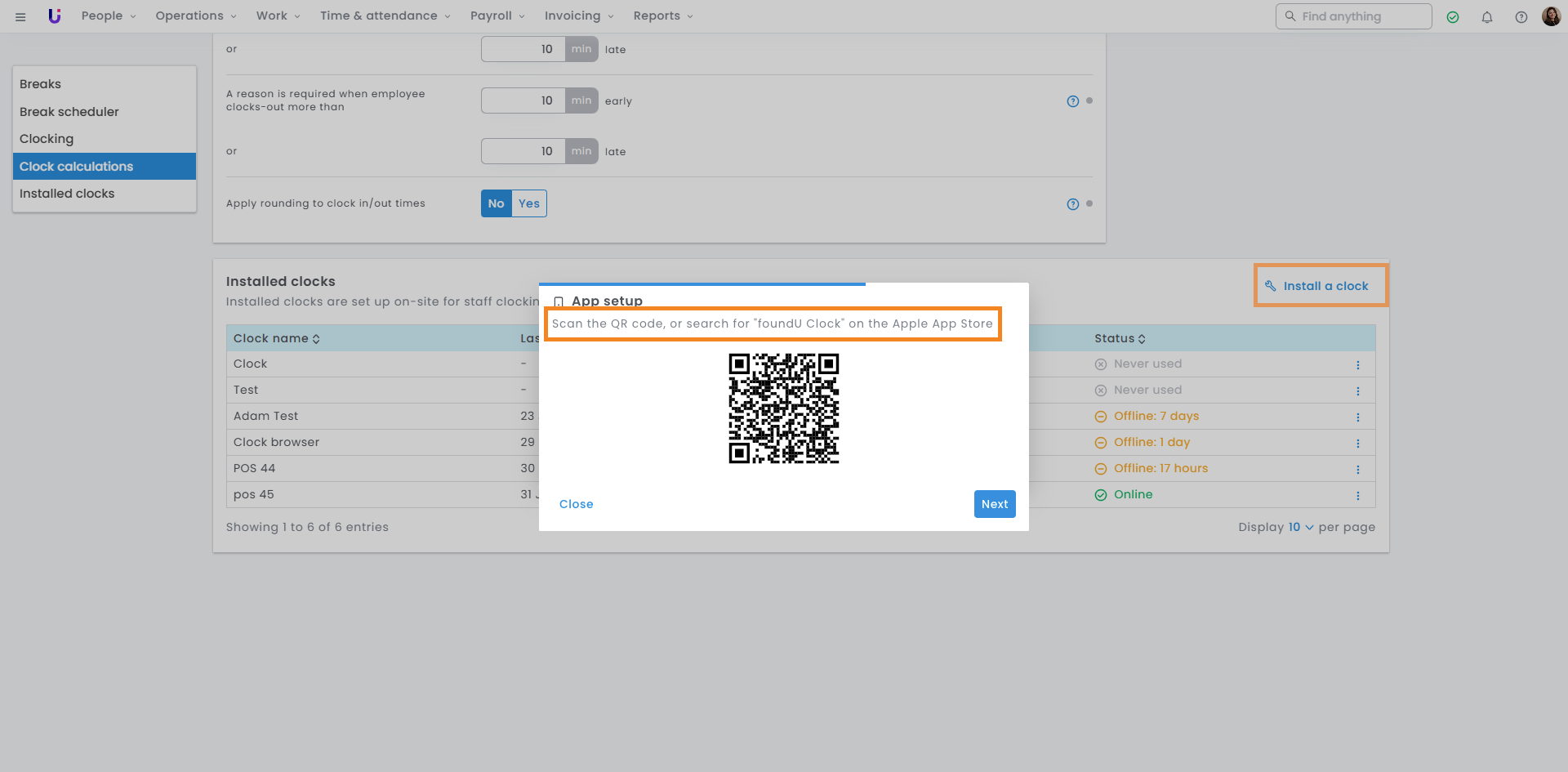Click Offline: 7 days status
The width and height of the screenshot is (1568, 772).
(x=1147, y=416)
